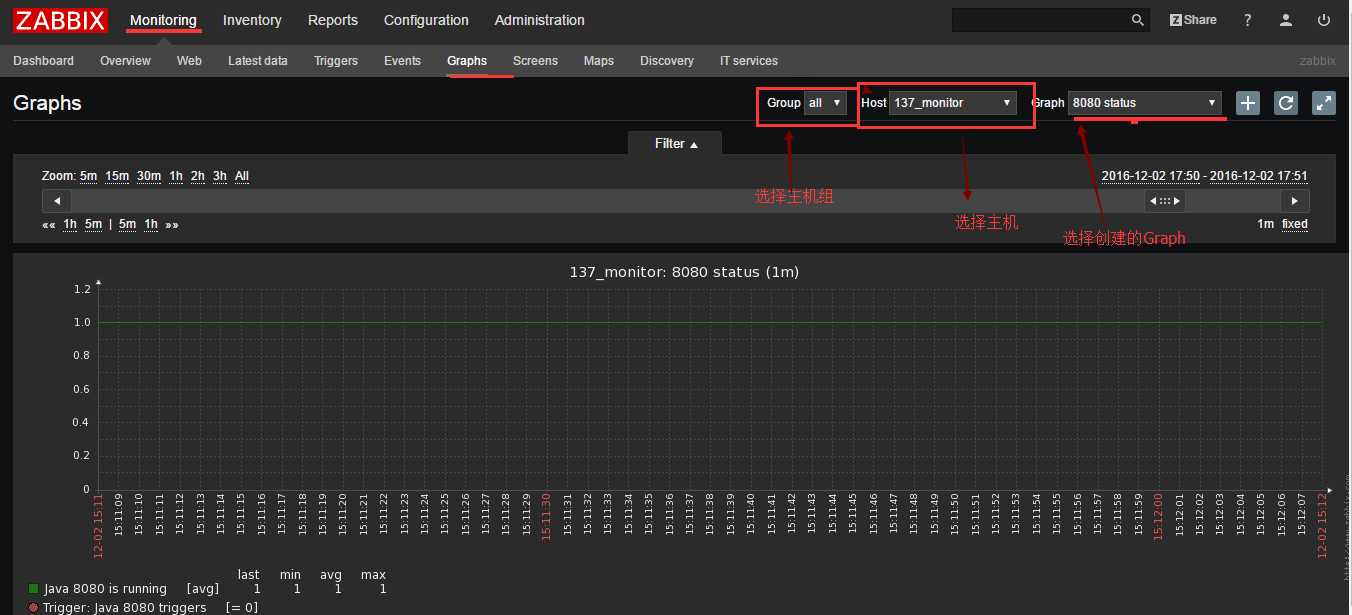Click inside the top search field
1352x615 pixels.
pos(1040,20)
